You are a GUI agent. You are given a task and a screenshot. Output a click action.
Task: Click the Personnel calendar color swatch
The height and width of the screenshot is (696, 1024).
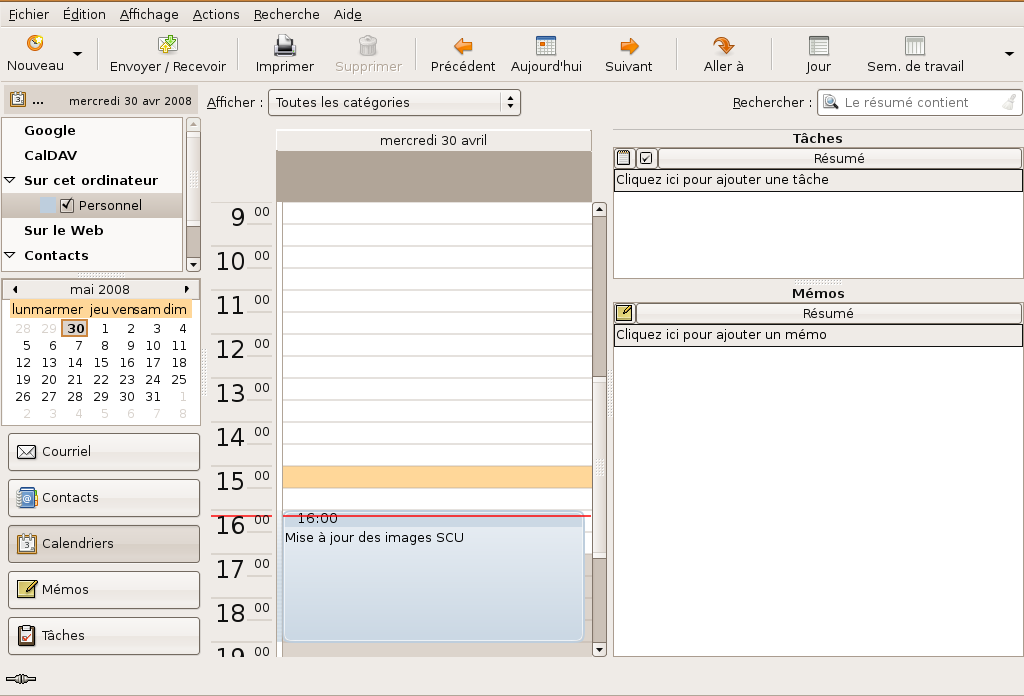pyautogui.click(x=48, y=205)
